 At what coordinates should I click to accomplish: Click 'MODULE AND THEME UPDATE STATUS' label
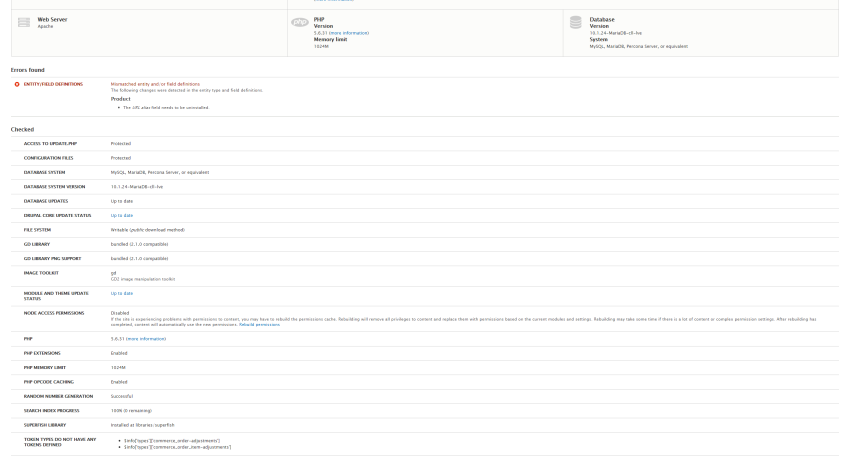[x=56, y=296]
